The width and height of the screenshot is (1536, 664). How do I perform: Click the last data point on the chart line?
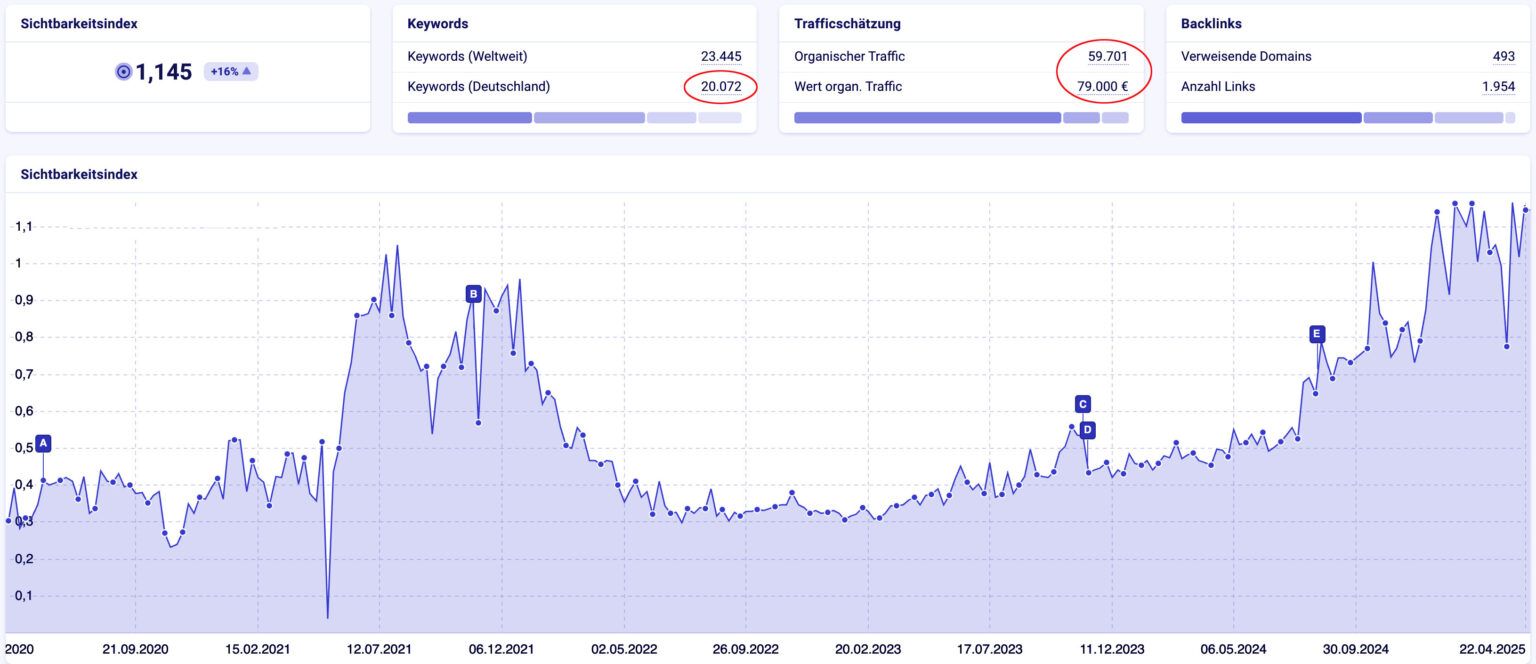(x=1525, y=210)
